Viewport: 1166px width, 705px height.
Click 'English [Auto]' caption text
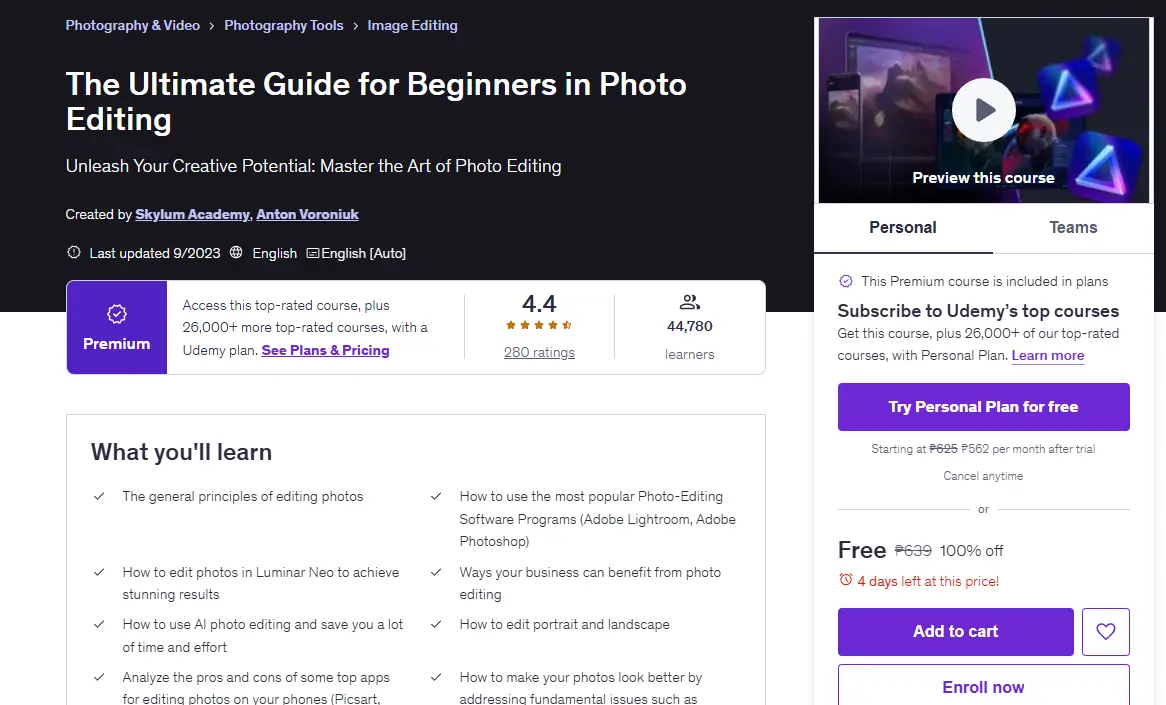click(x=364, y=253)
